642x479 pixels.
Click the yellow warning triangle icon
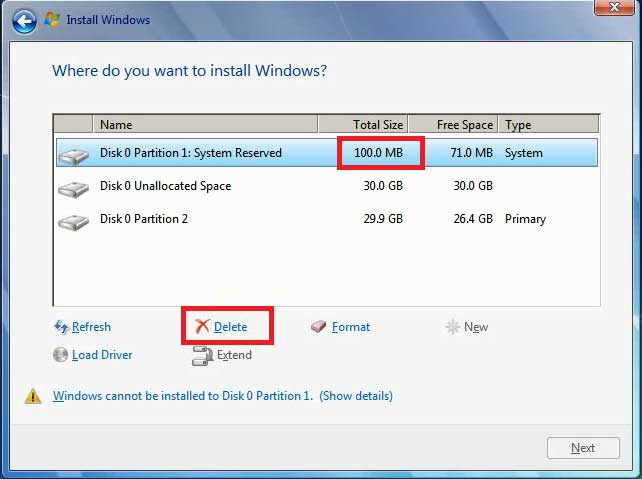click(33, 396)
